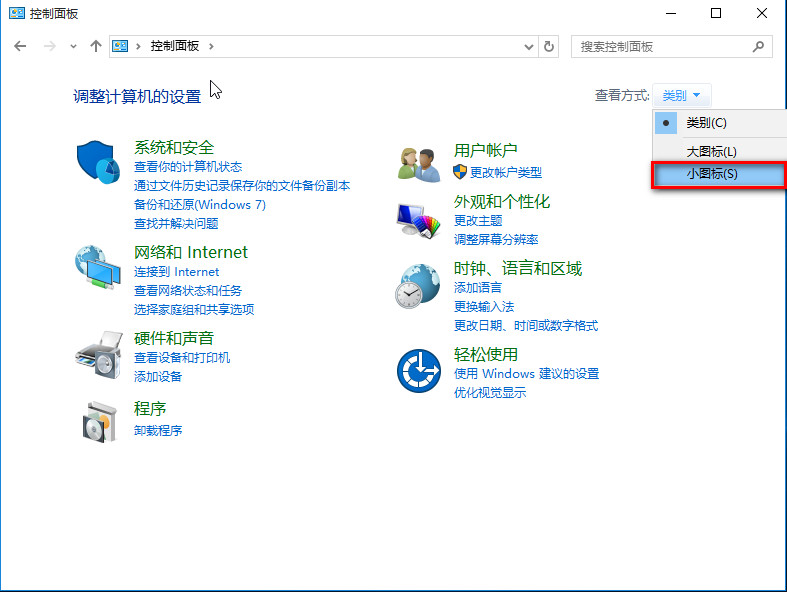Open 用户帐户 category
This screenshot has width=787, height=592.
485,150
